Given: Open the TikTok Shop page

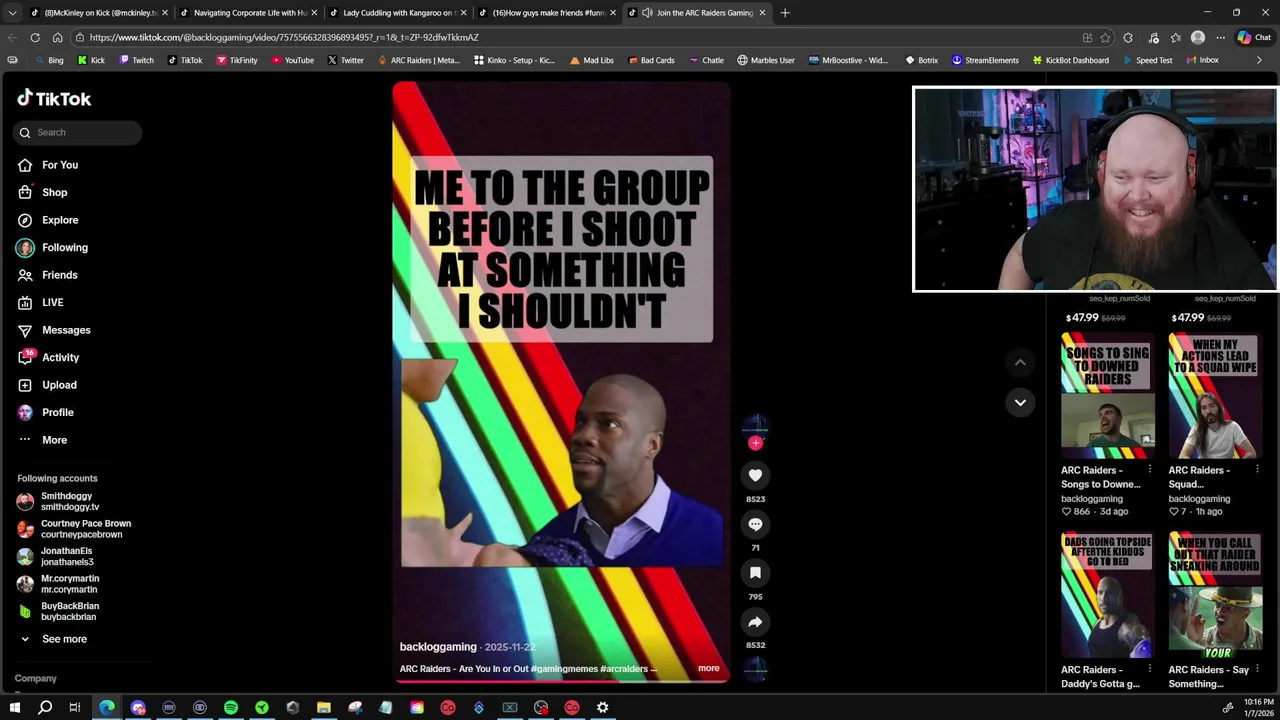Looking at the screenshot, I should pyautogui.click(x=54, y=192).
